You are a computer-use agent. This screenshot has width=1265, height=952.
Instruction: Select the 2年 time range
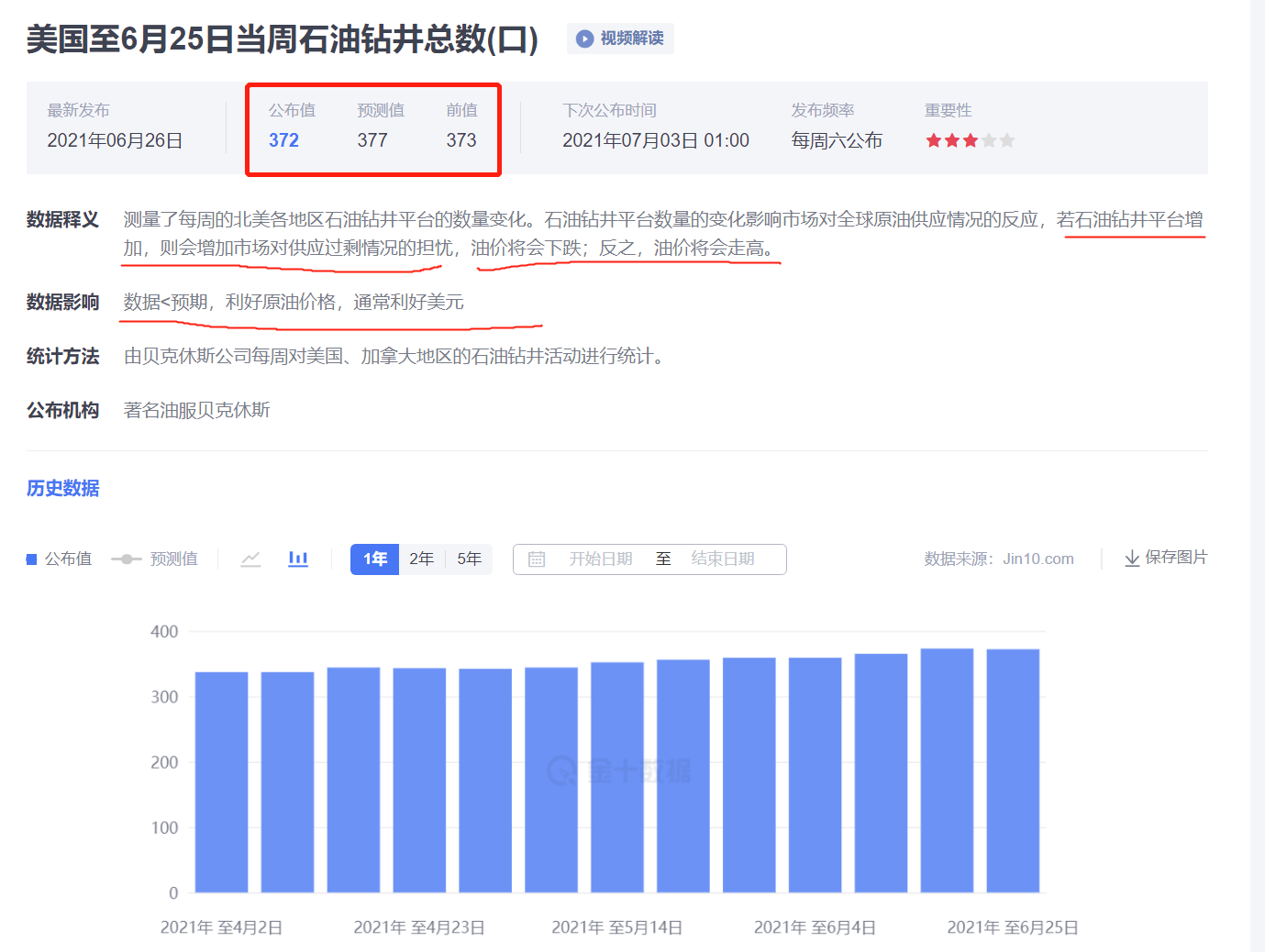422,559
